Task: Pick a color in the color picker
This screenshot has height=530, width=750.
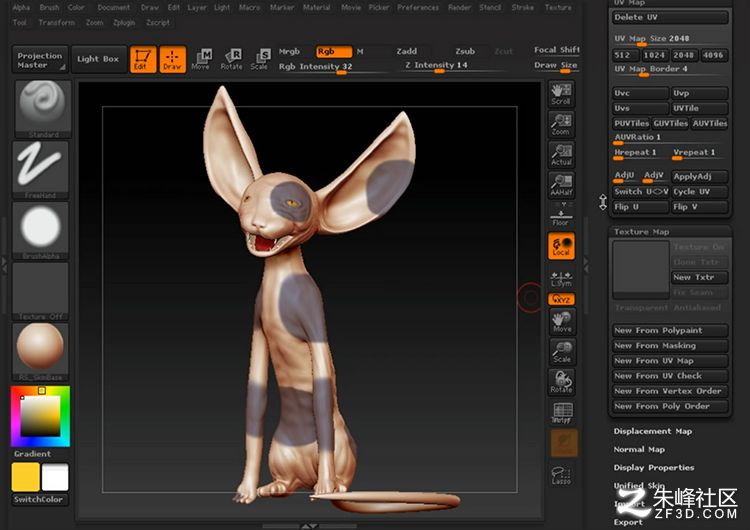Action: point(41,416)
